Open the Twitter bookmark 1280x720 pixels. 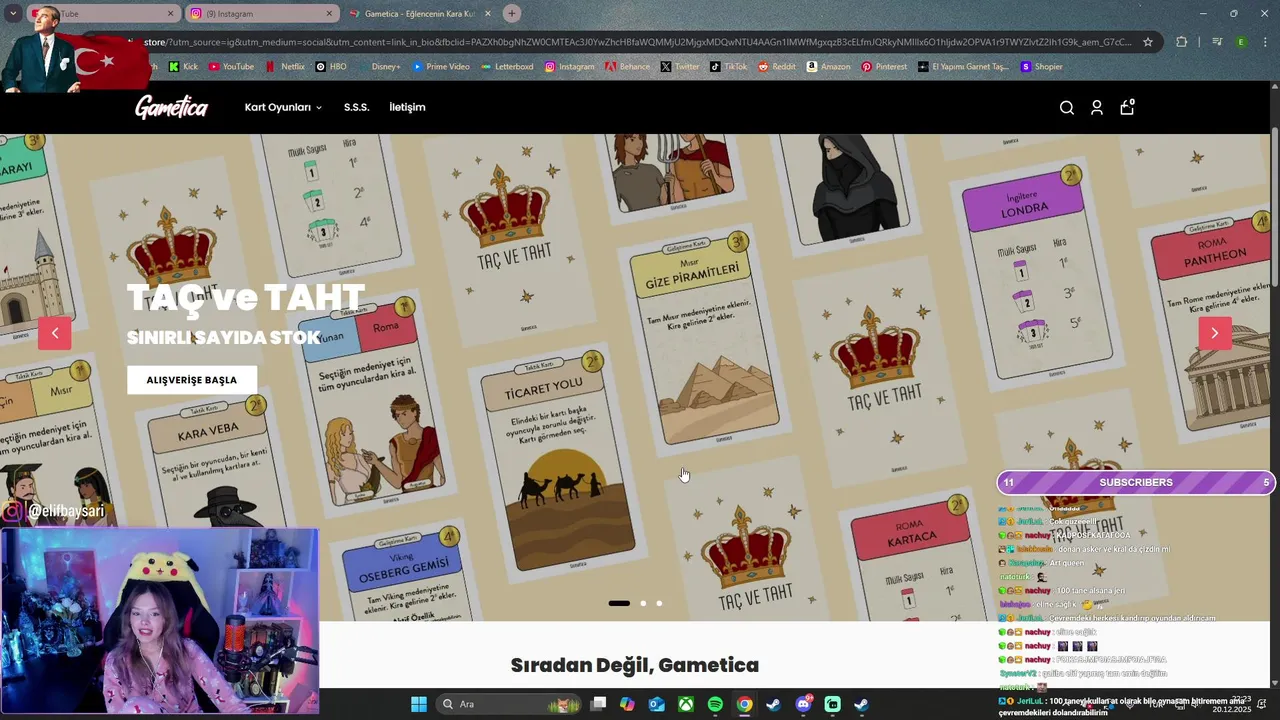click(680, 66)
